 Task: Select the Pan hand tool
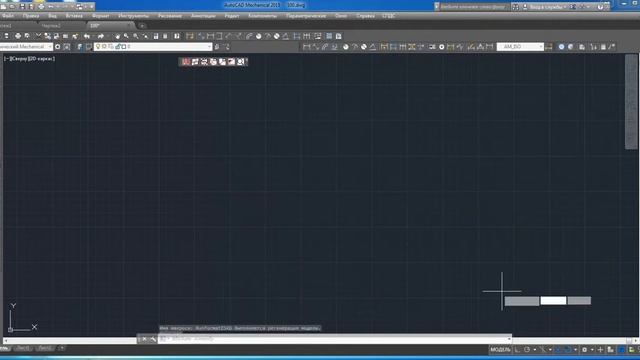(118, 36)
